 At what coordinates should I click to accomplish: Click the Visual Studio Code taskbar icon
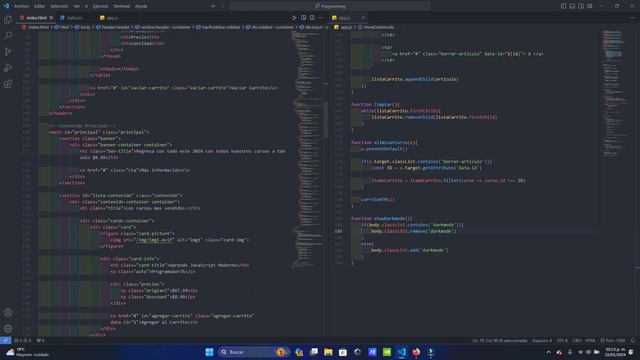[402, 352]
